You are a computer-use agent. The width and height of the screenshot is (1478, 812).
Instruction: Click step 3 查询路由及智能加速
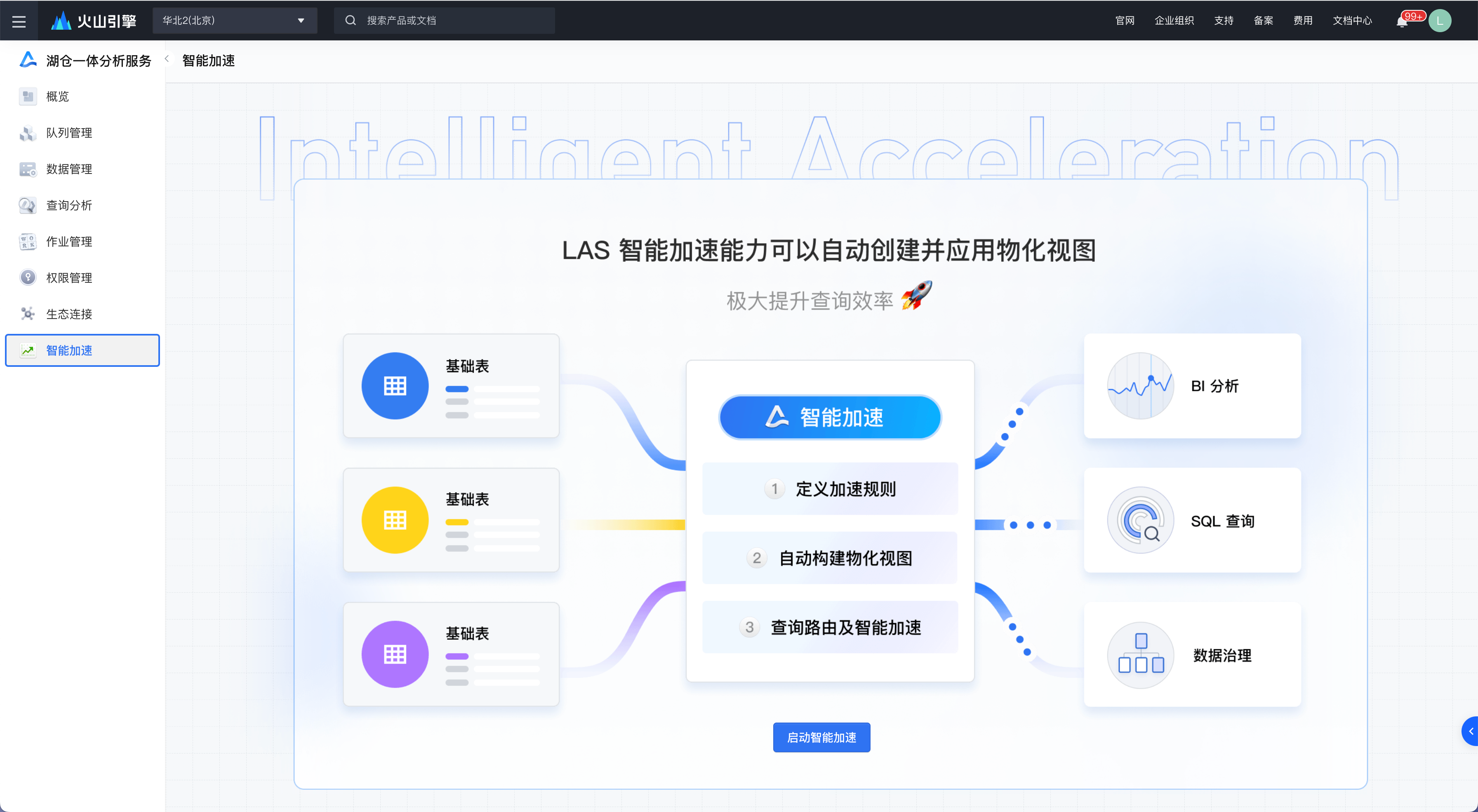pyautogui.click(x=830, y=627)
